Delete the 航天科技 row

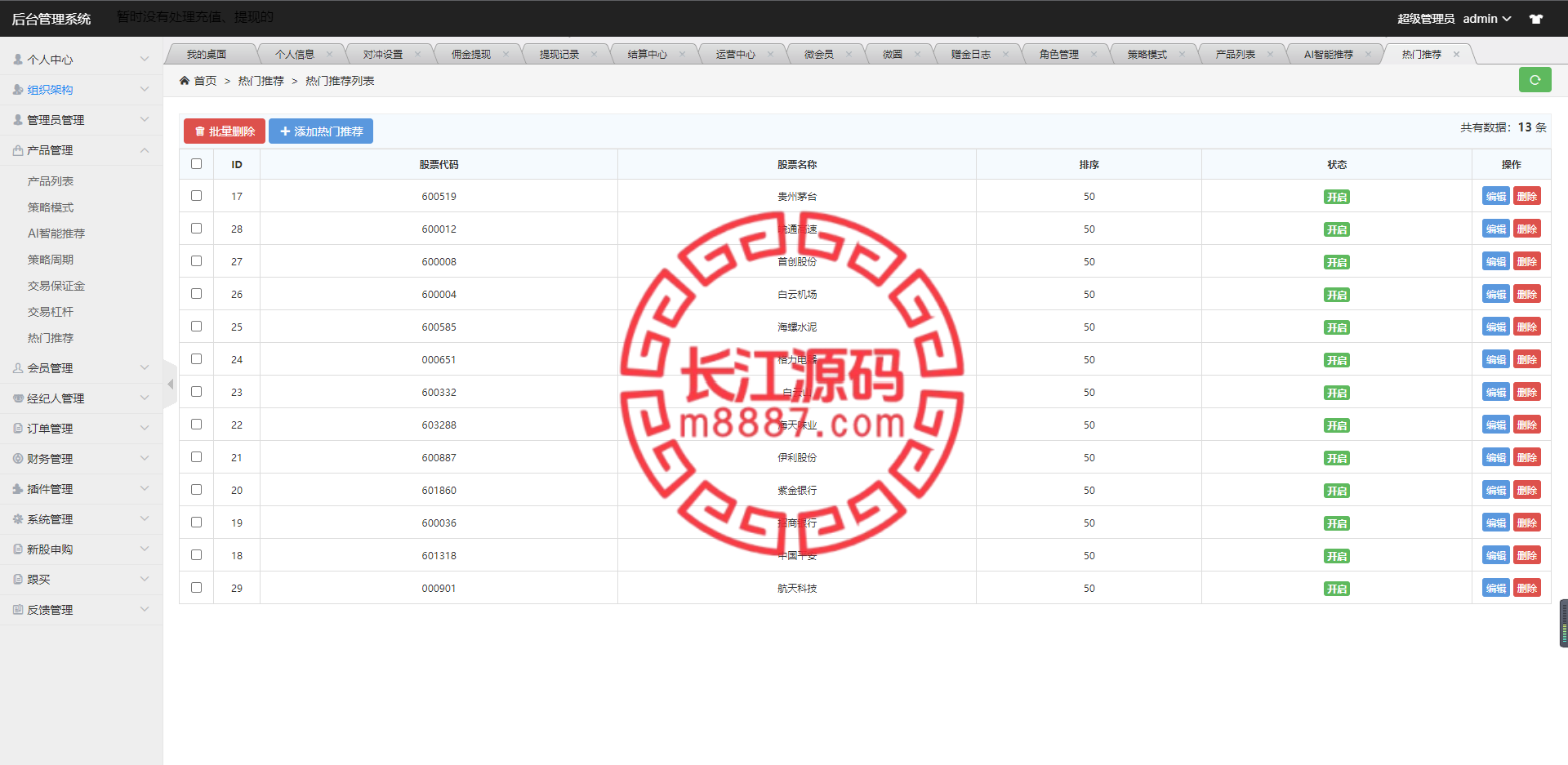point(1527,588)
